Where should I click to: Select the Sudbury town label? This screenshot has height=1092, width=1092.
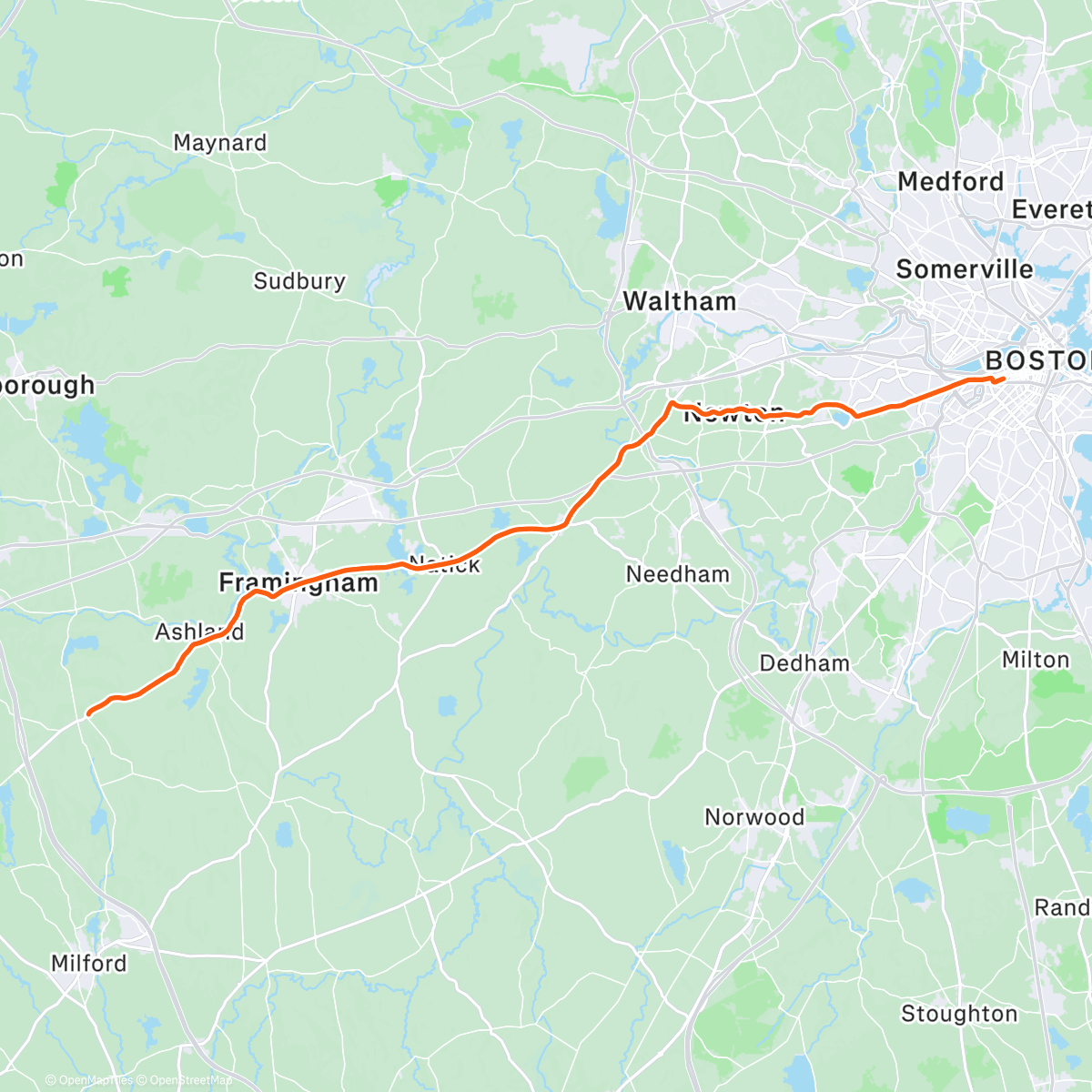pyautogui.click(x=299, y=281)
